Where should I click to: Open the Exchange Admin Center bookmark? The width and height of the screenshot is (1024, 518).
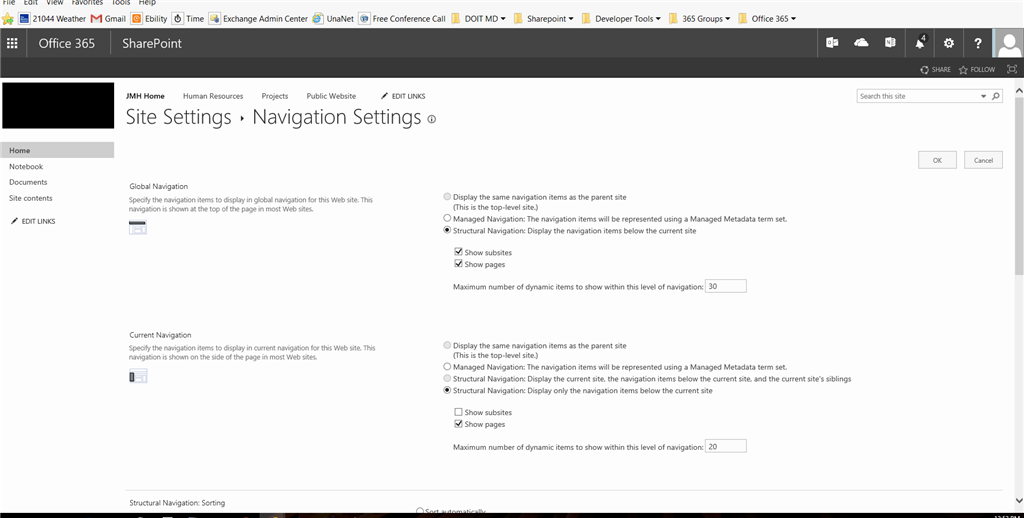tap(259, 19)
